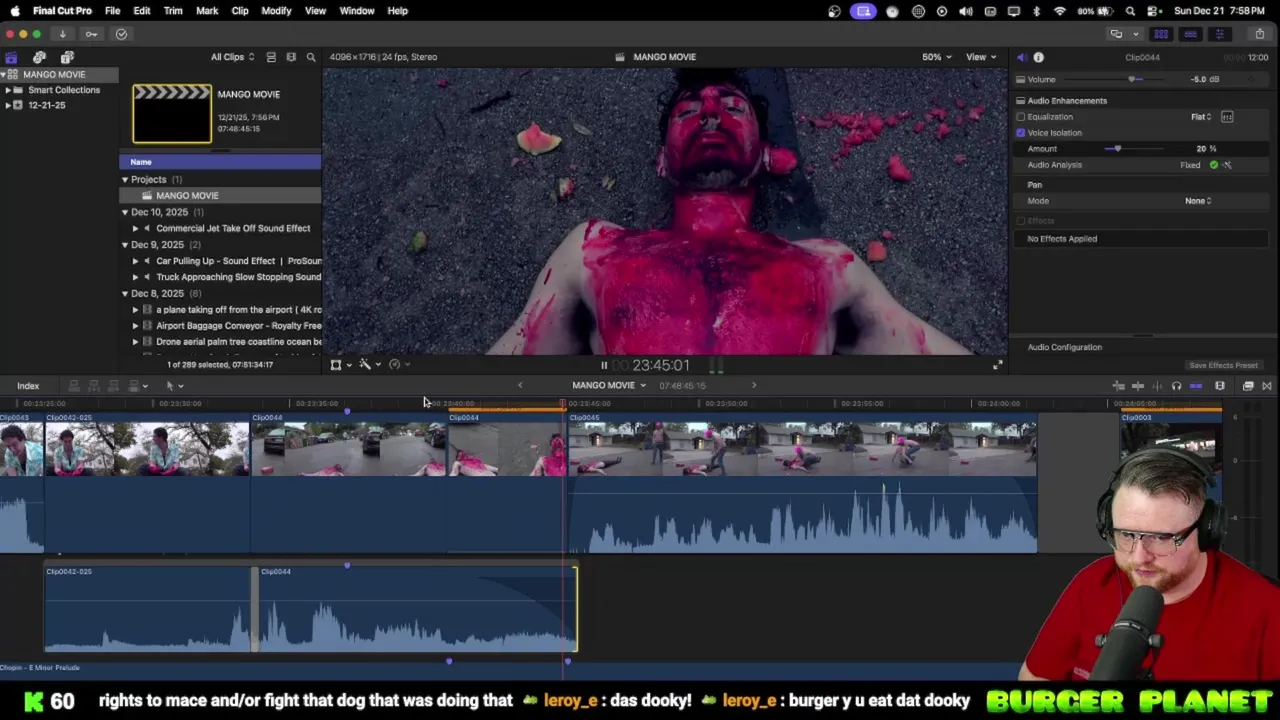The width and height of the screenshot is (1280, 720).
Task: Collapse the Dec 10, 2025 group
Action: [125, 212]
